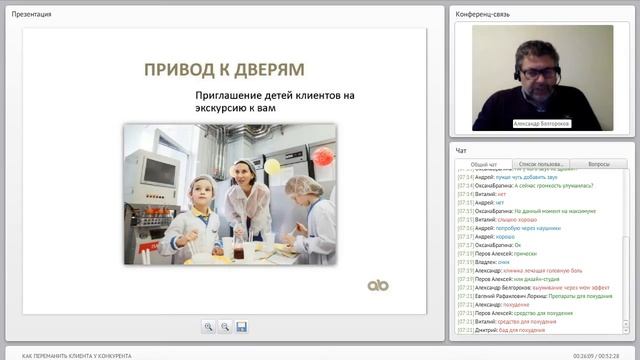The width and height of the screenshot is (640, 360).
Task: Switch to the Общий чат tab
Action: click(x=484, y=164)
